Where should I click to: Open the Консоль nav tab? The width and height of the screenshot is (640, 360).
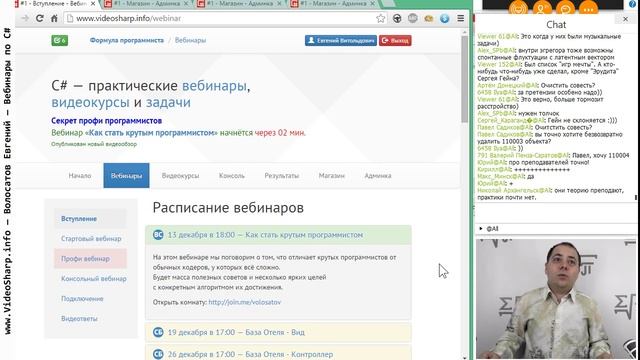pos(232,176)
